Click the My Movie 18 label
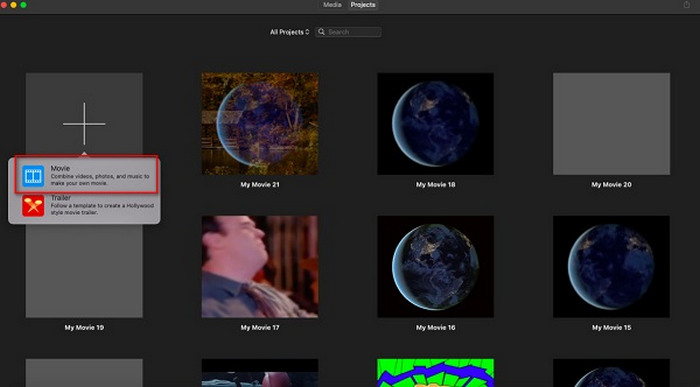Screen dimensions: 700x387 (x=435, y=184)
